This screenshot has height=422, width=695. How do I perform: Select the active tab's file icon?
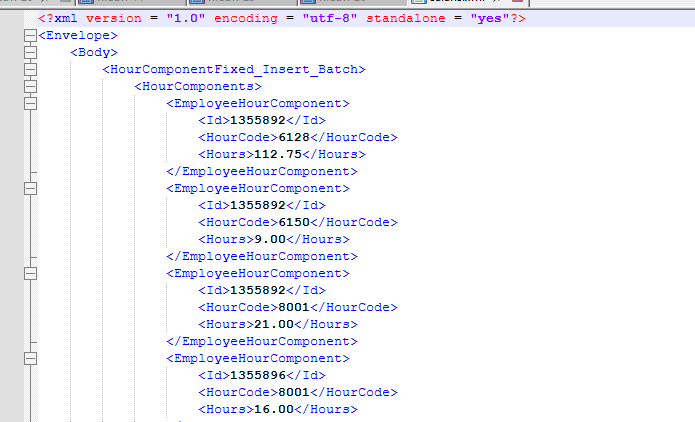coord(418,2)
